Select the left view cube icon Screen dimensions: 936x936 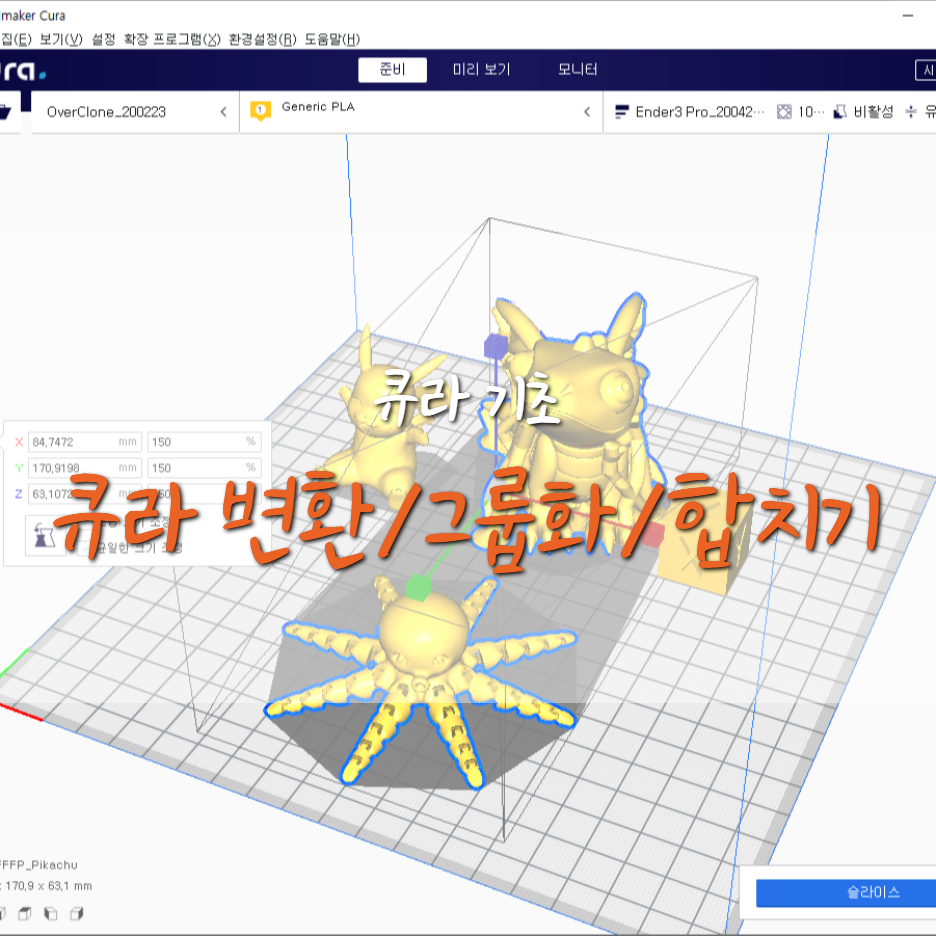51,913
